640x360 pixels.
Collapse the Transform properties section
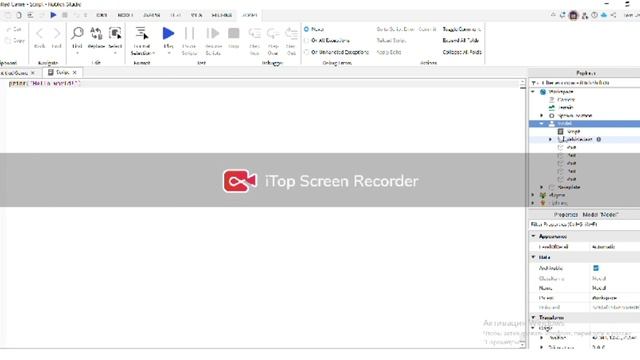pos(533,317)
